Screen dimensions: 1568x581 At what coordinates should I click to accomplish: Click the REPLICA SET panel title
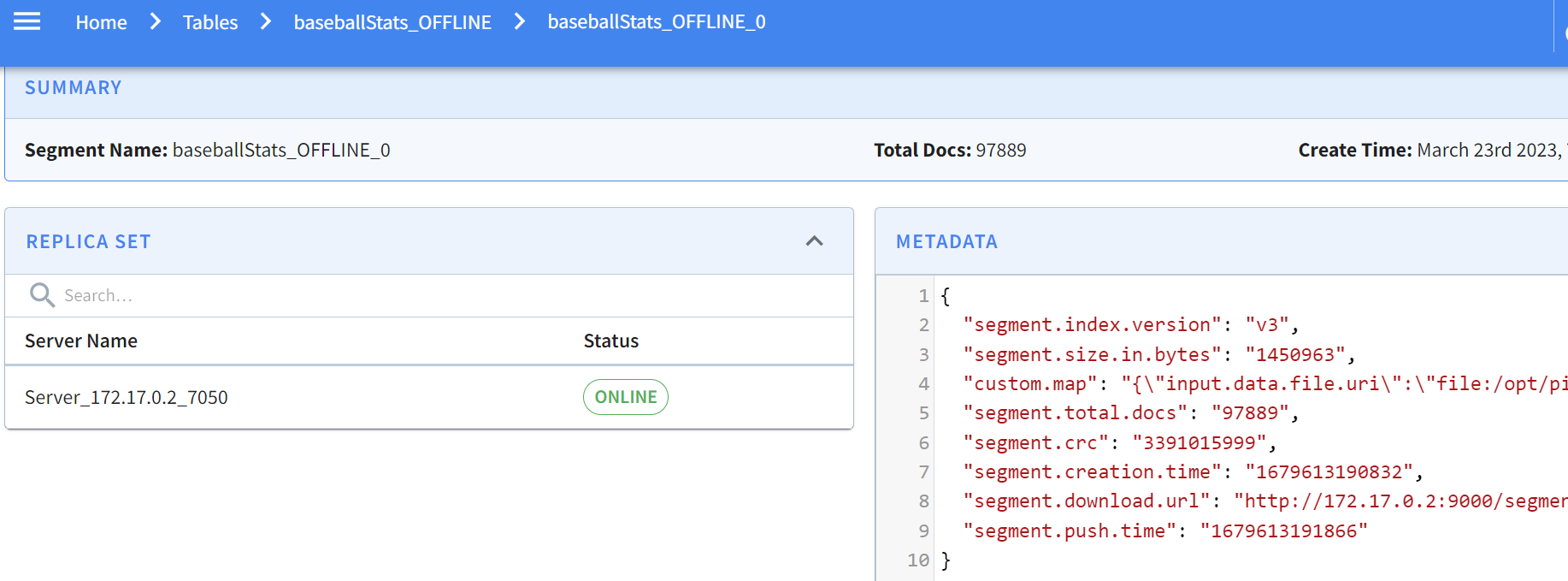88,242
